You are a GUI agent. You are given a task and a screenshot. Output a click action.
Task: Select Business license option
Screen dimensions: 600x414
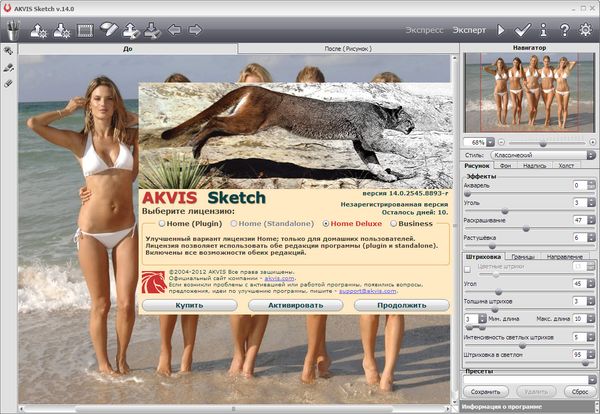393,223
